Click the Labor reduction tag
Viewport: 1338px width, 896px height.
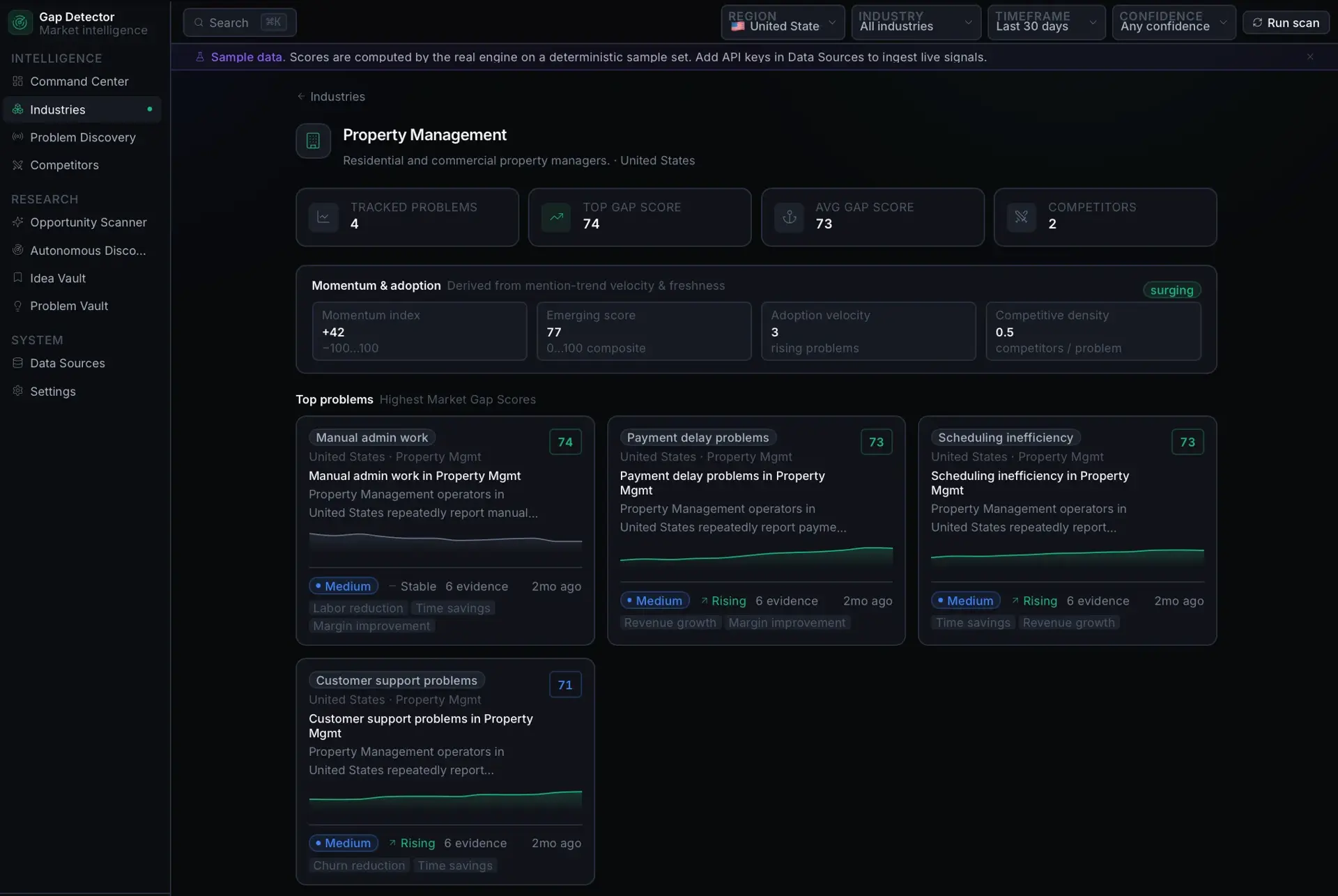(357, 608)
